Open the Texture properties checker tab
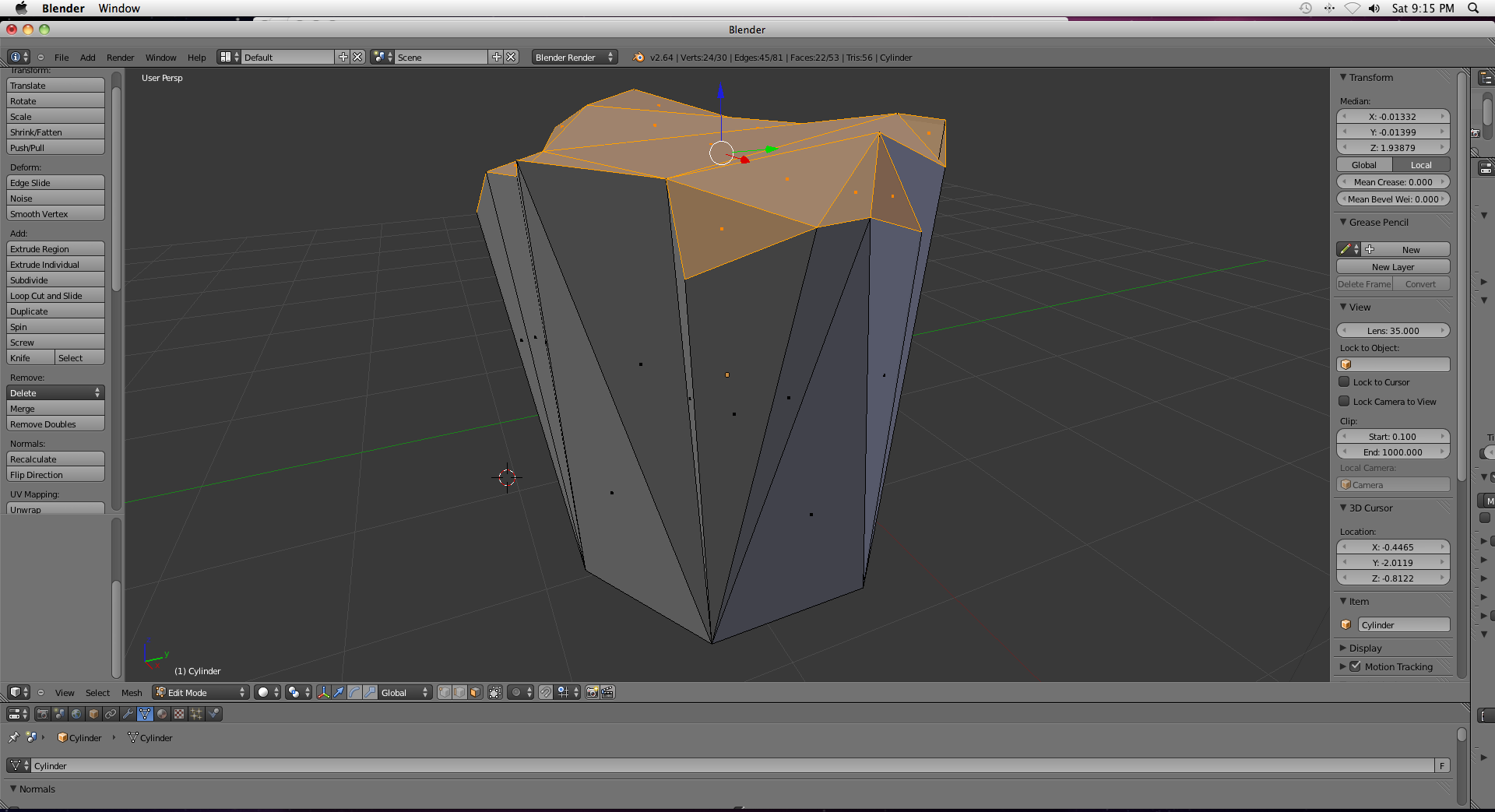 [x=179, y=714]
